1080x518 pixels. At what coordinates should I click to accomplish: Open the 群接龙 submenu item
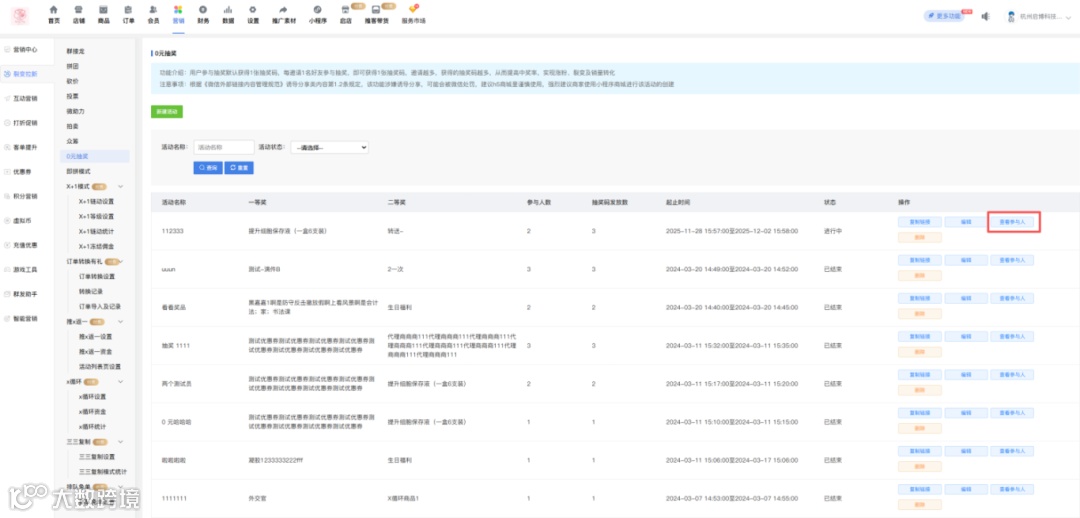(76, 51)
